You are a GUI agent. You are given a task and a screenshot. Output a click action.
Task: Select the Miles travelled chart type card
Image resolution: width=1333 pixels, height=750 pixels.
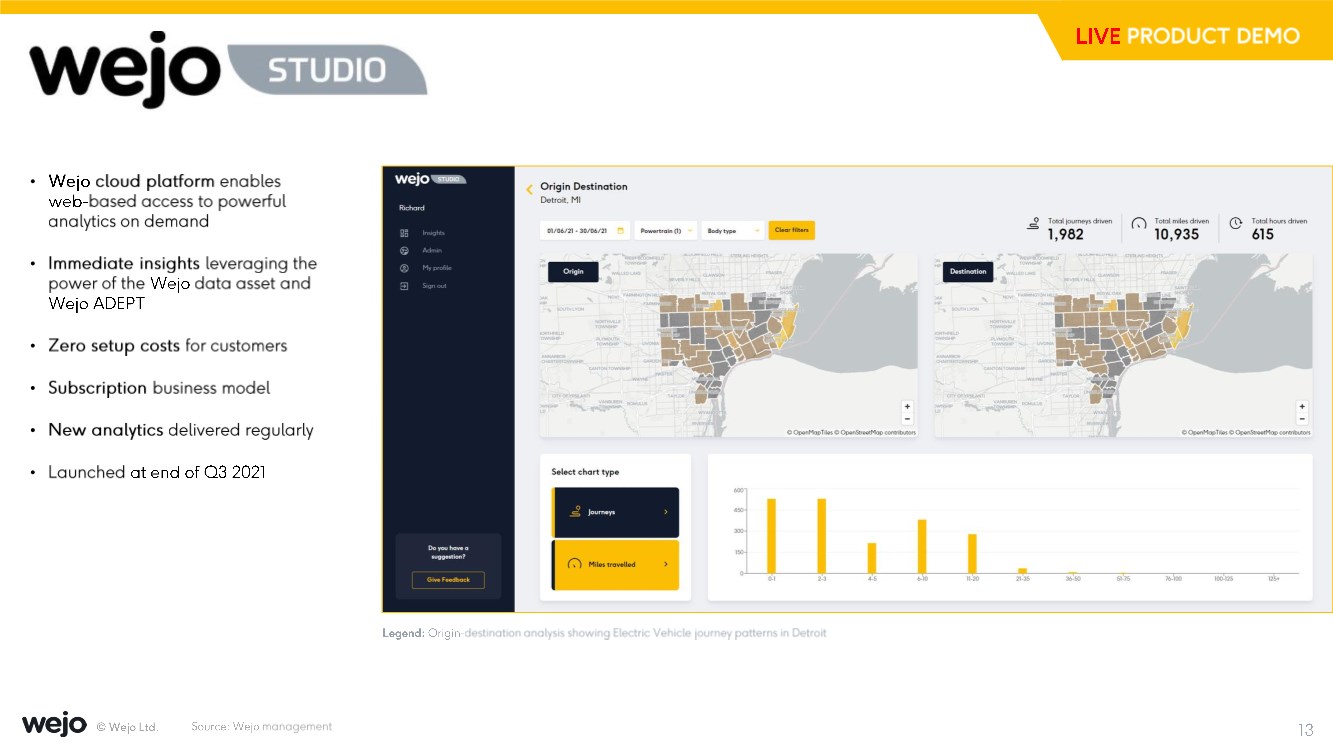(615, 565)
